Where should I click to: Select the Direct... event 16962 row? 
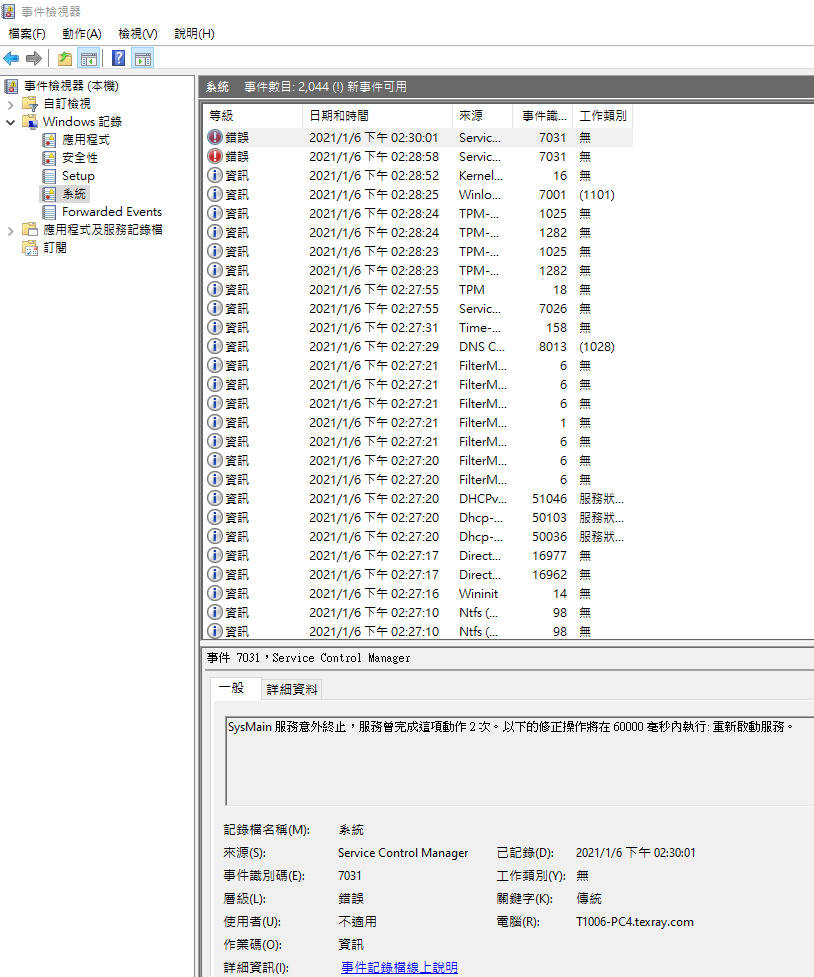(418, 574)
